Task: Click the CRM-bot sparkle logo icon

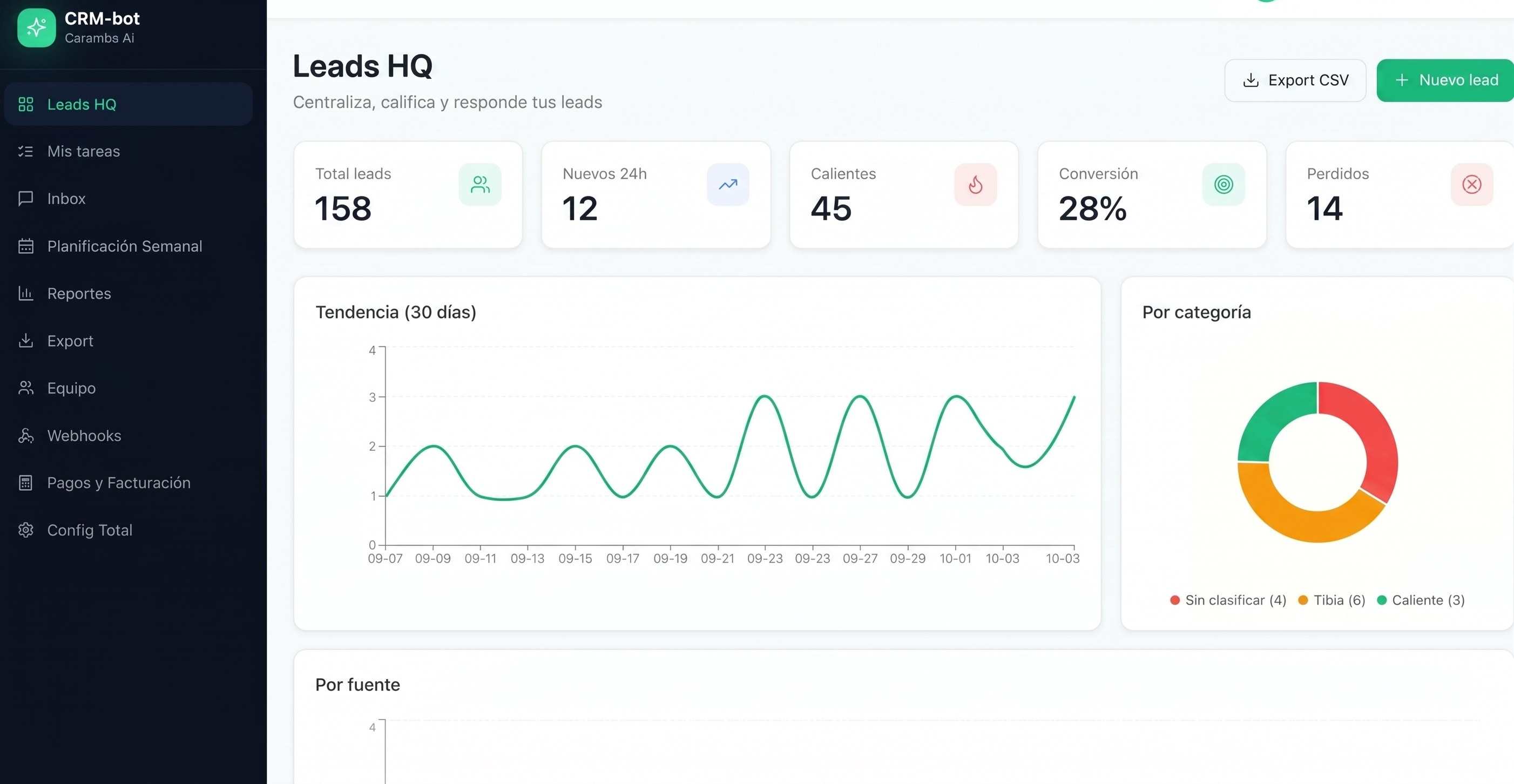Action: (x=36, y=28)
